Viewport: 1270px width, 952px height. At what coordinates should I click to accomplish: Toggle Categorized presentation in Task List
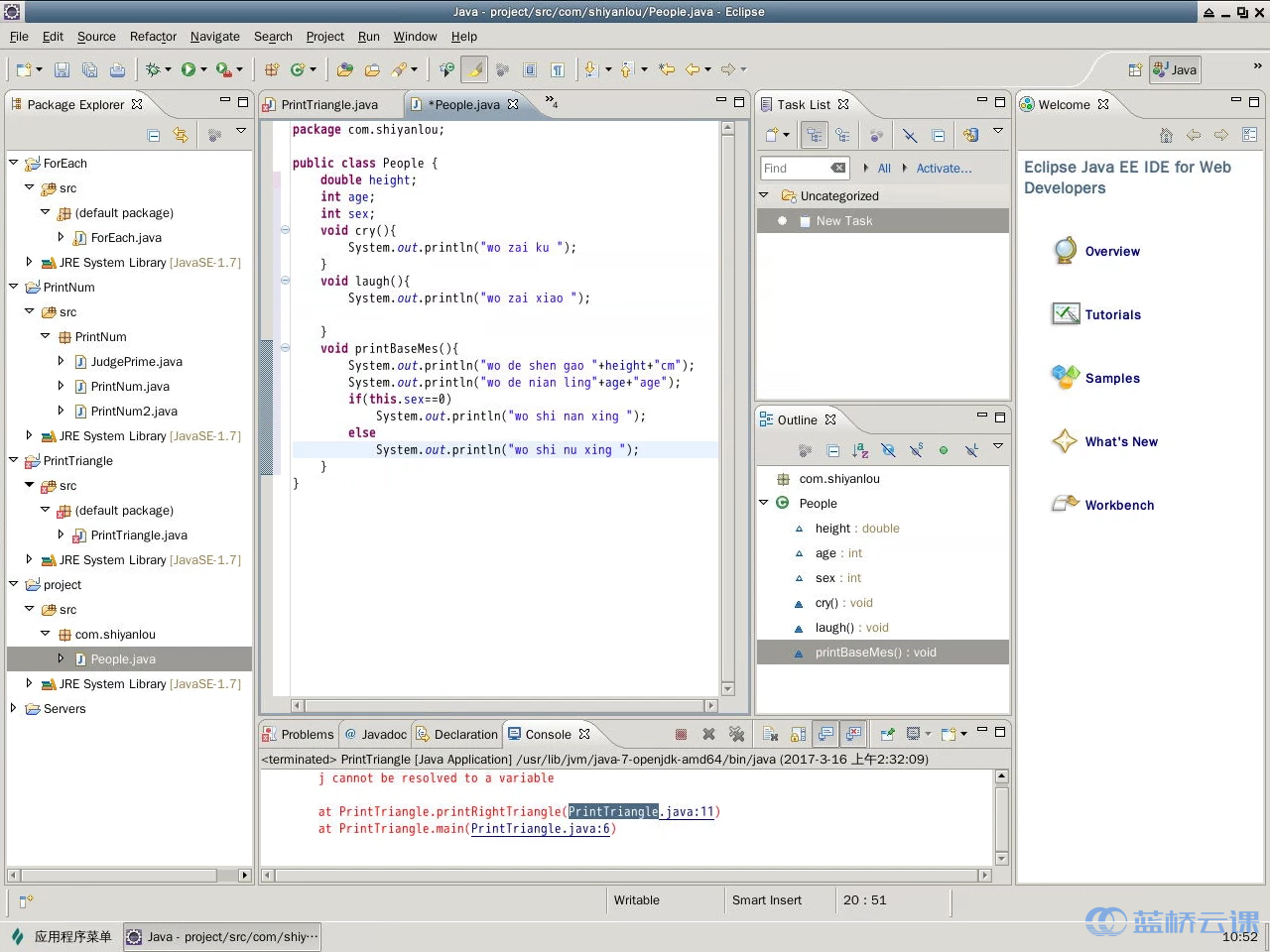click(814, 135)
